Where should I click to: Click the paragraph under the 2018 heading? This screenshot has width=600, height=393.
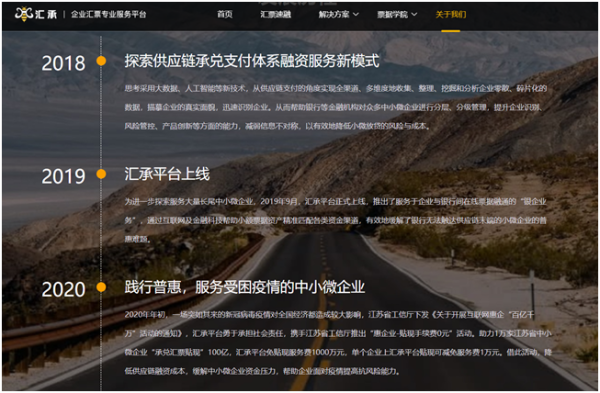[x=336, y=107]
